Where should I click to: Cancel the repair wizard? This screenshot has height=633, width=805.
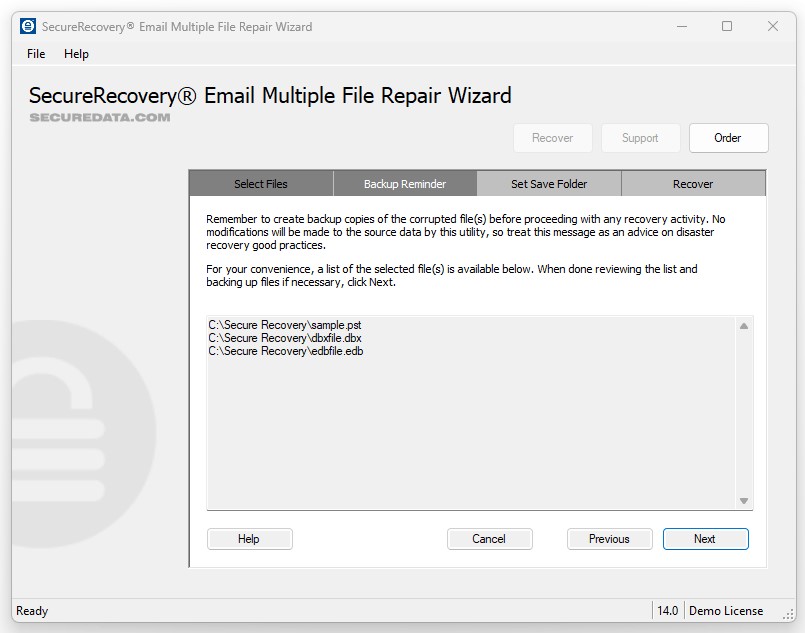click(x=489, y=539)
